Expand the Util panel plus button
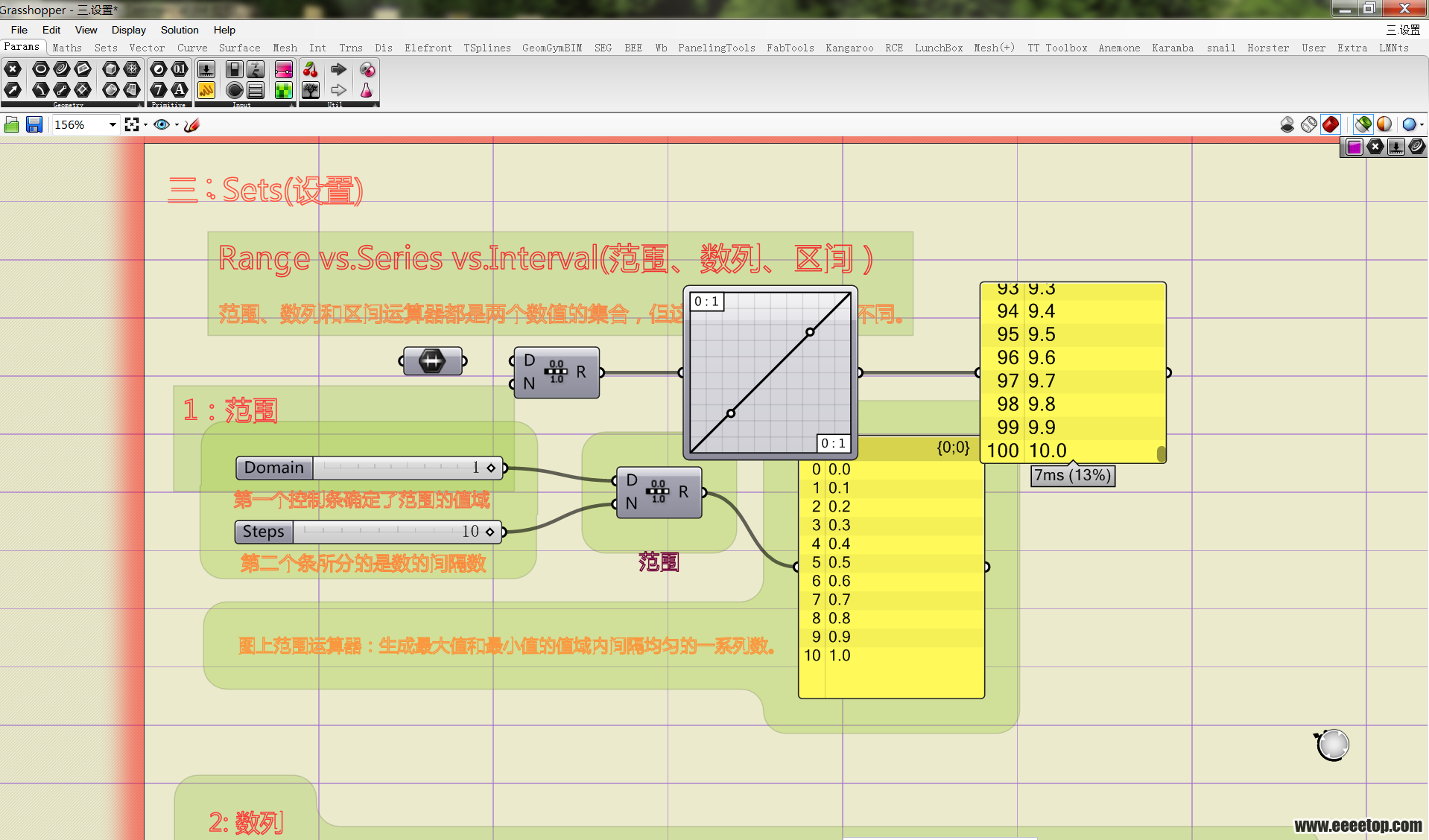Screen dimensions: 1429x840 point(376,105)
